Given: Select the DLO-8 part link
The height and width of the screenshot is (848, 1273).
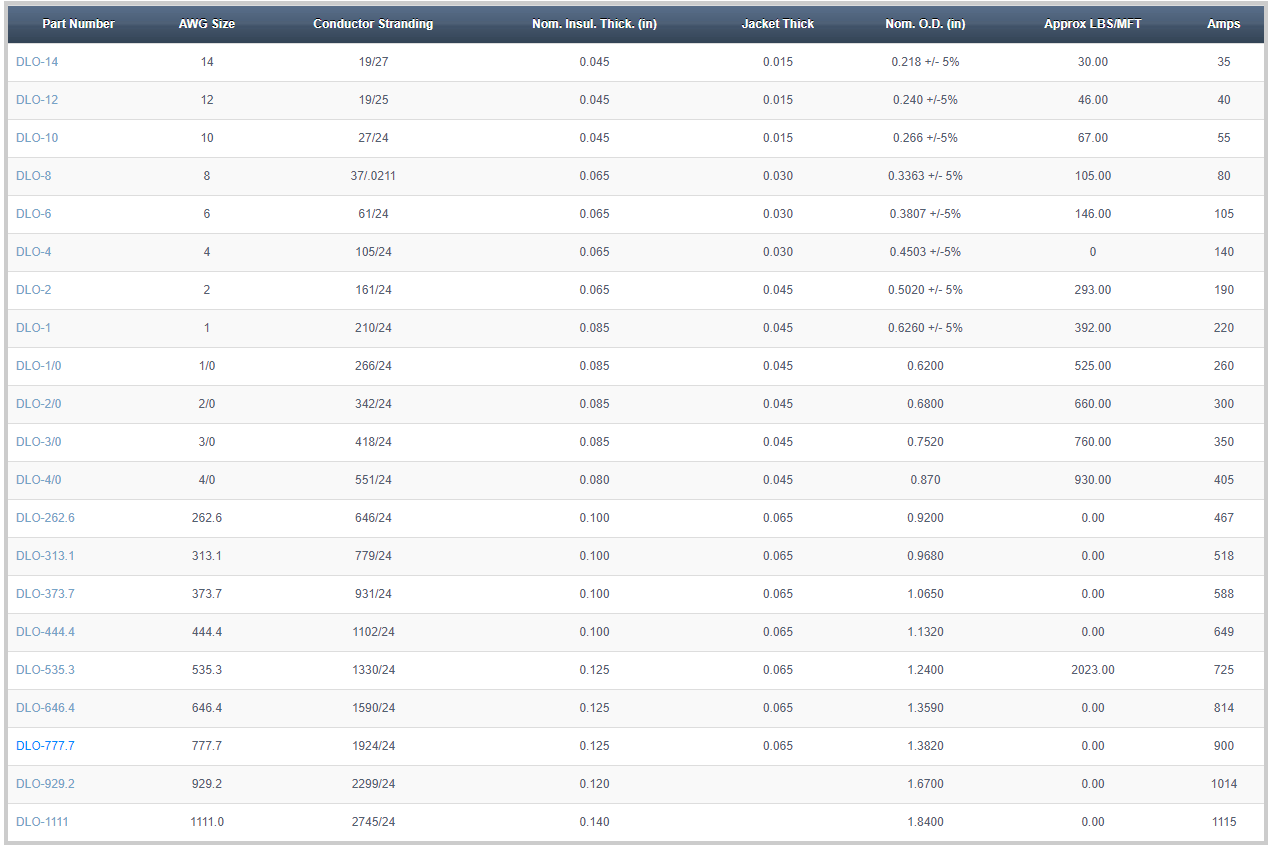Looking at the screenshot, I should click(x=34, y=176).
